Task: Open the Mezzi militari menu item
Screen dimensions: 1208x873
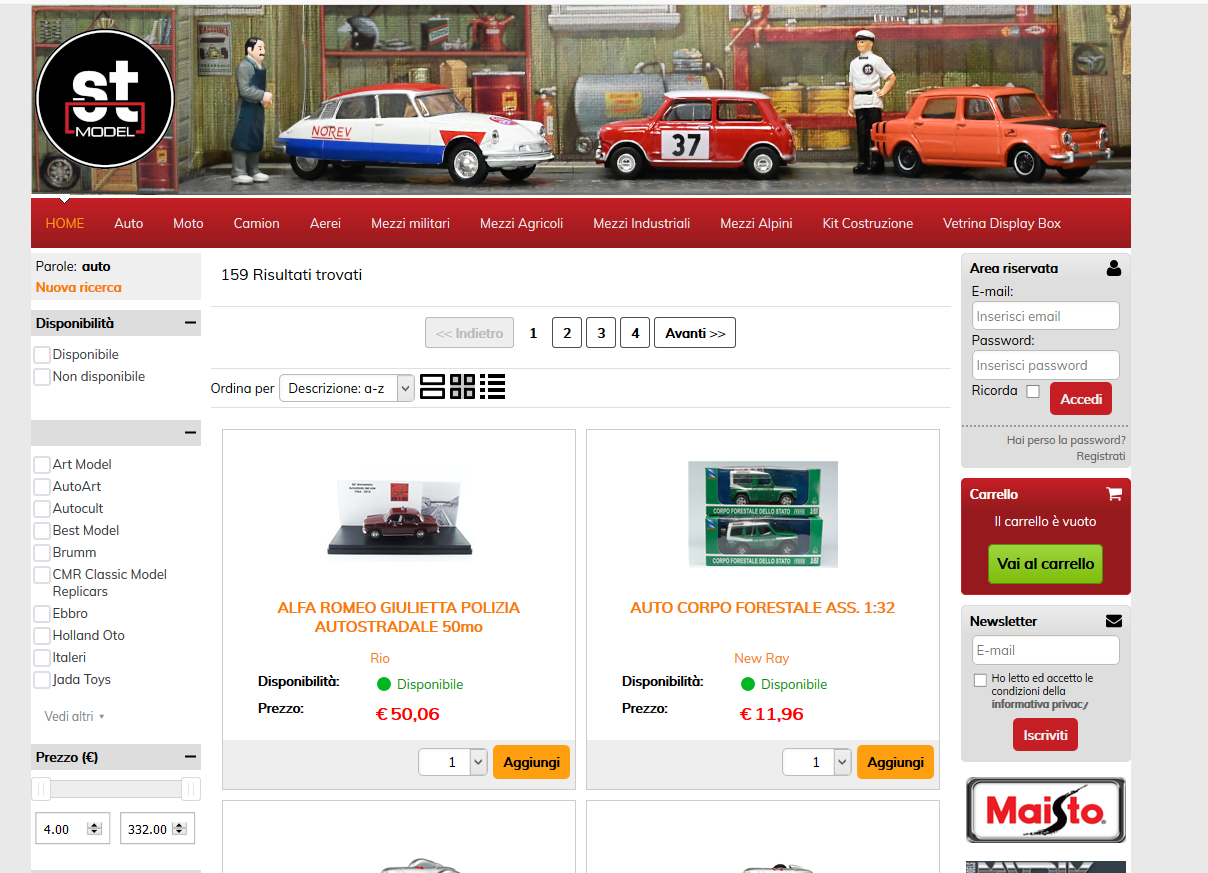Action: (x=410, y=223)
